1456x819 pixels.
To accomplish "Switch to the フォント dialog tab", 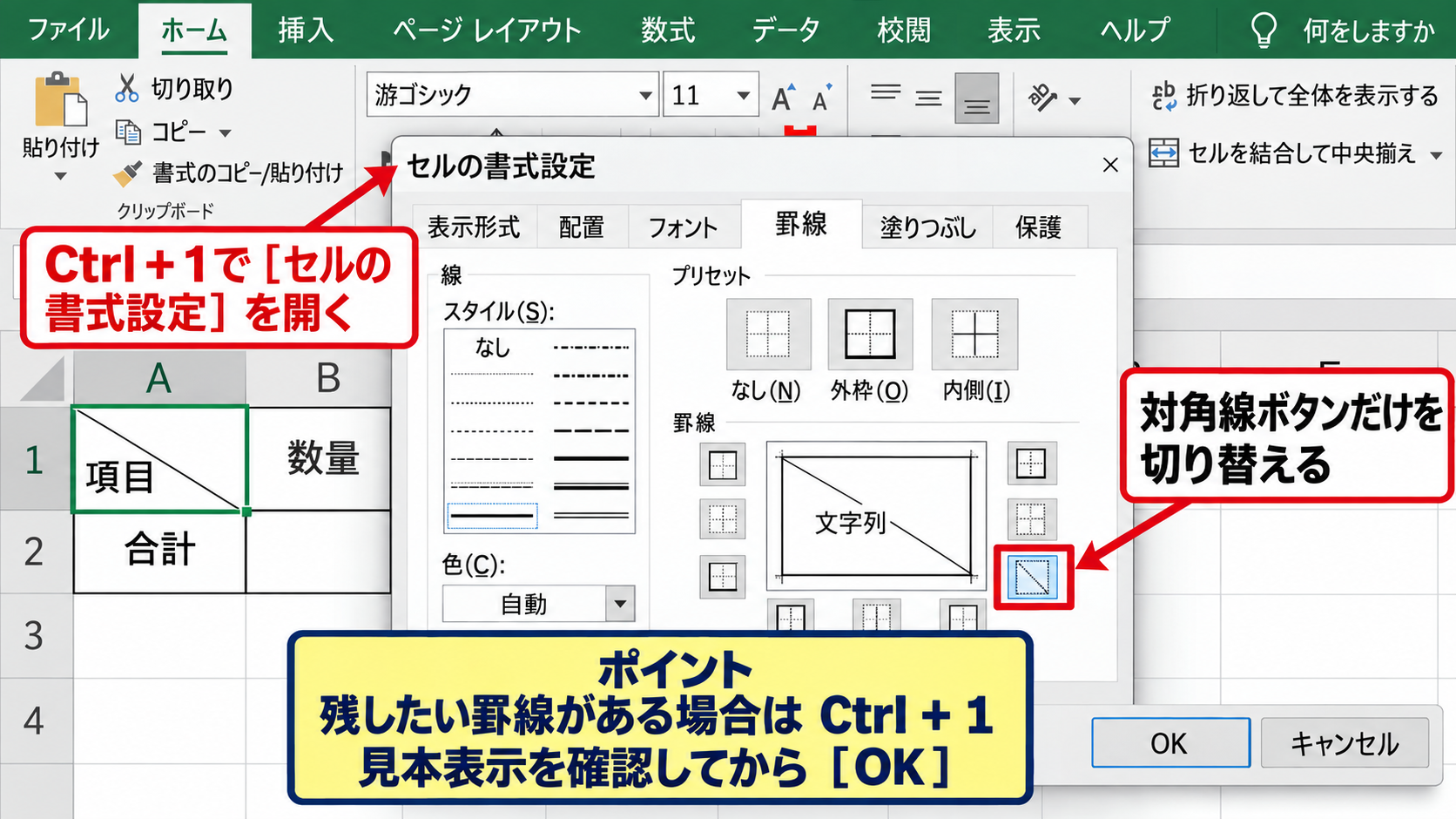I will tap(682, 227).
